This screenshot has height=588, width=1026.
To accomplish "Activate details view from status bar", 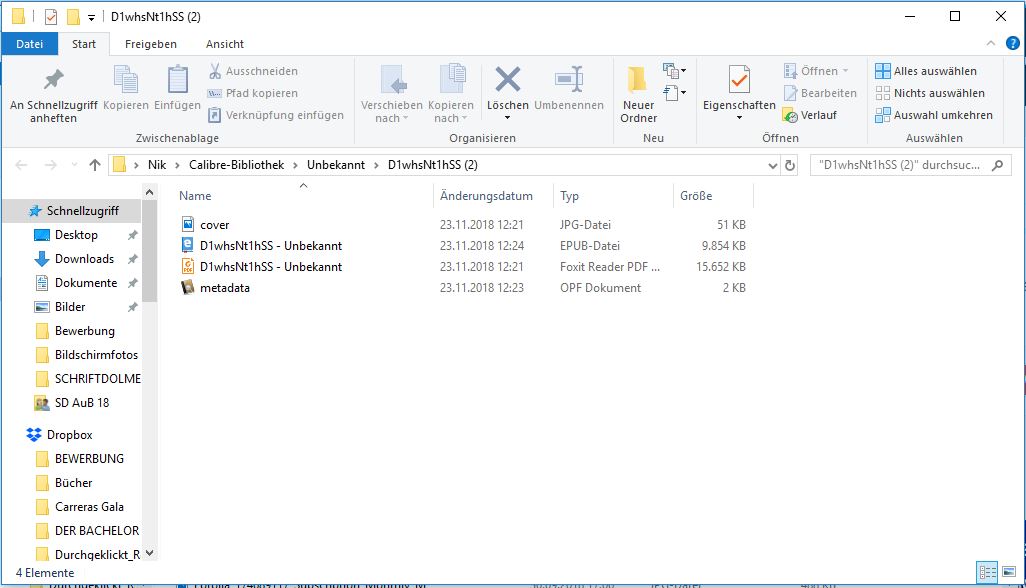I will (x=988, y=571).
